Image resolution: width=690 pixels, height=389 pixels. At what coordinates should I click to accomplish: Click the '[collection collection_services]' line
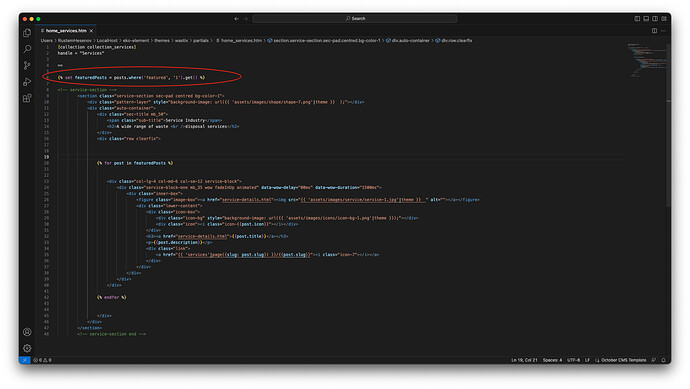(x=97, y=47)
